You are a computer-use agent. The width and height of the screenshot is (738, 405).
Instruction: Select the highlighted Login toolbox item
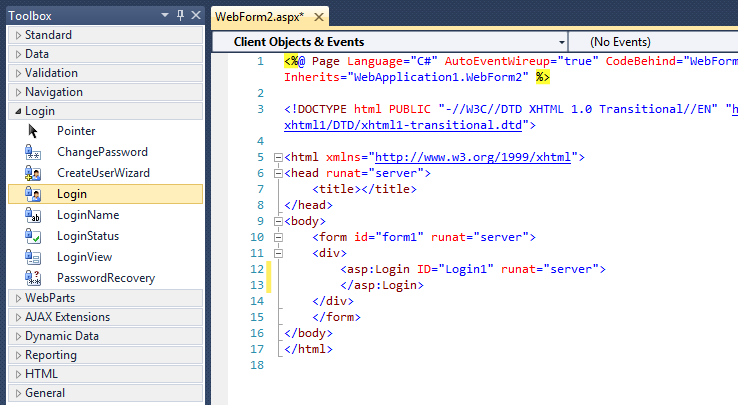(x=105, y=194)
